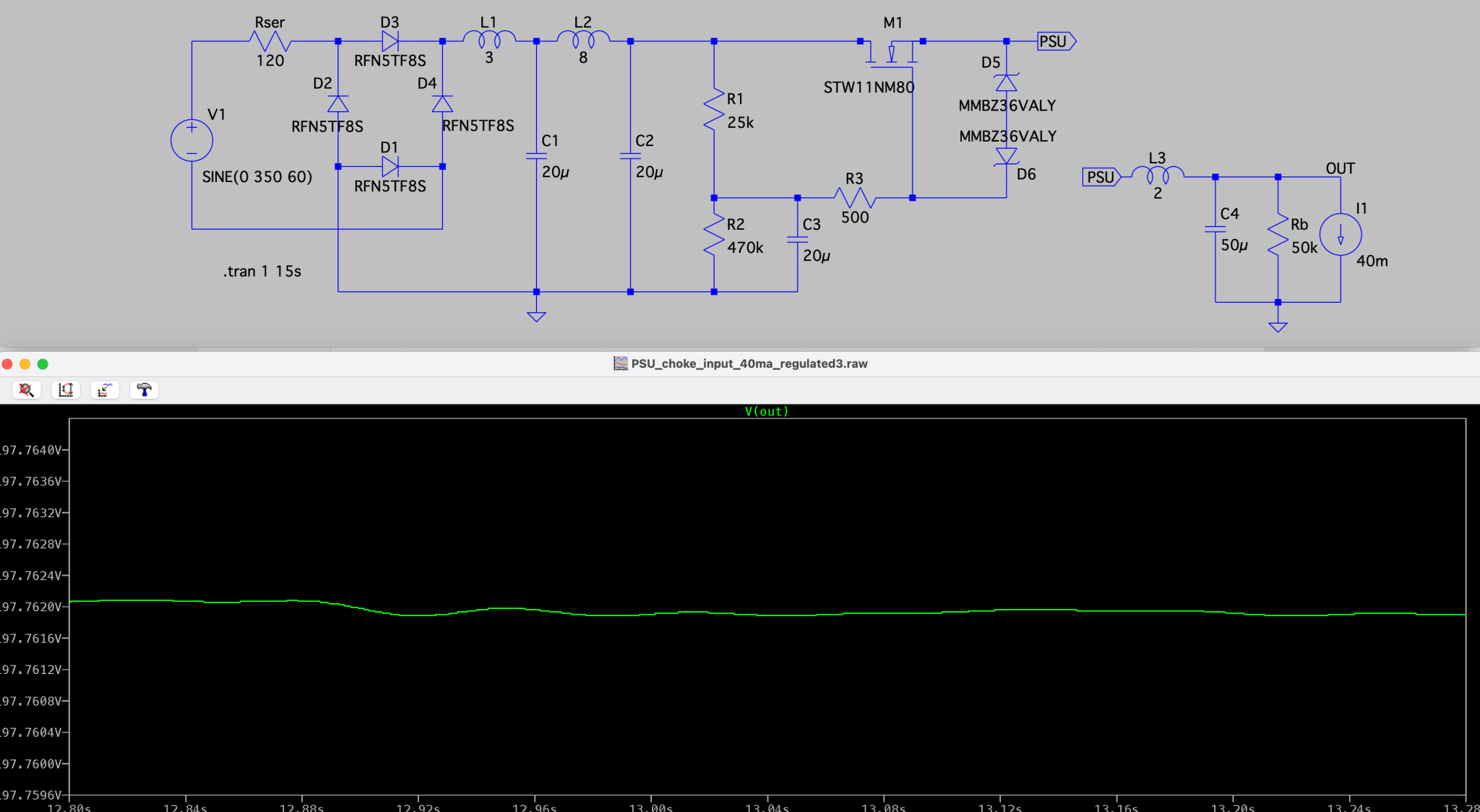Click the PSU output net flag near M1
The height and width of the screenshot is (812, 1480).
click(x=1057, y=41)
